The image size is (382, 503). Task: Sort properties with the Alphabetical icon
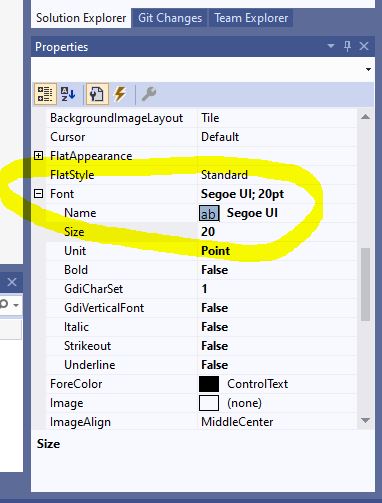[x=68, y=94]
